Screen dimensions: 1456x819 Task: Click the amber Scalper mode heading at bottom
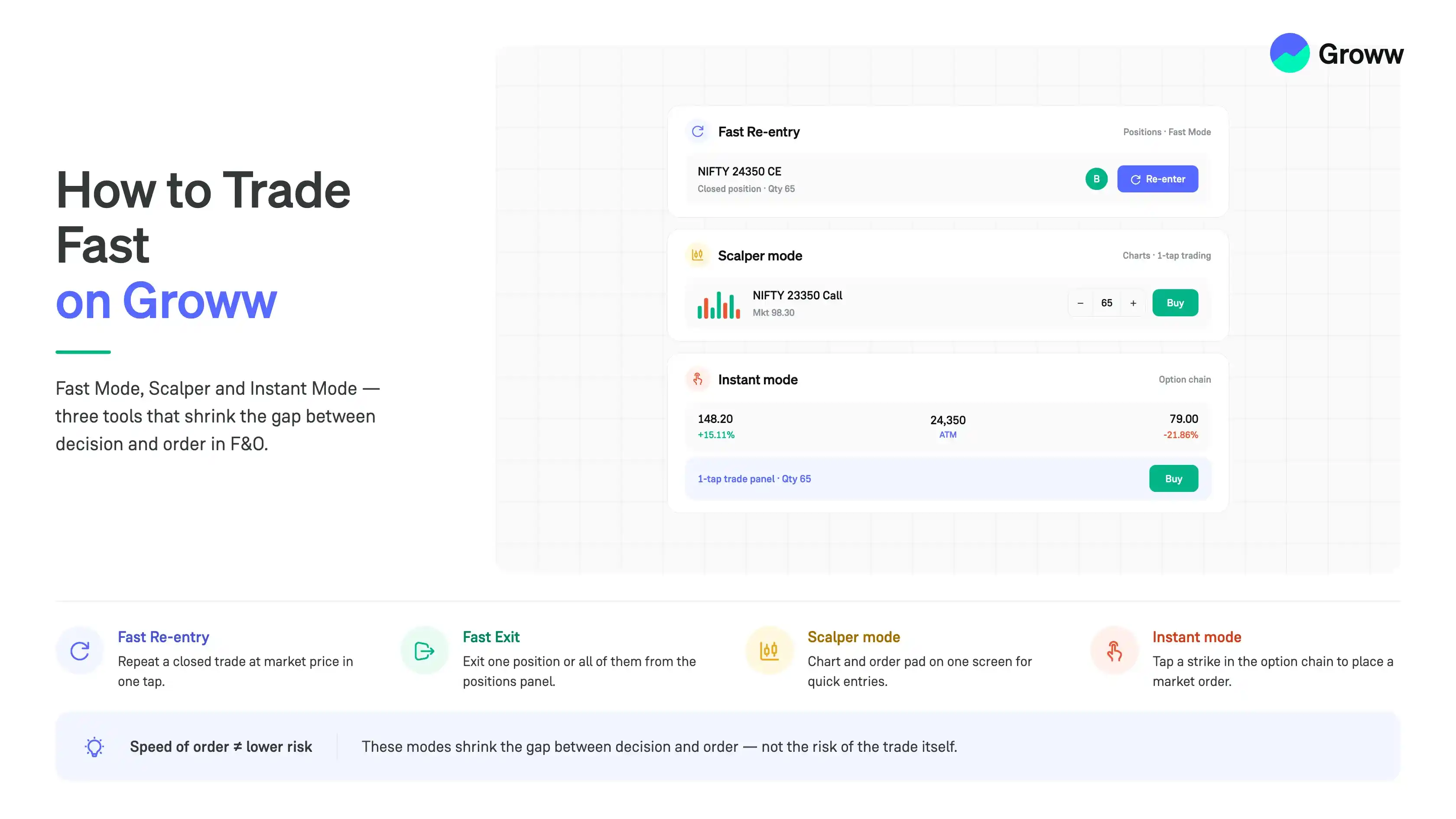854,637
